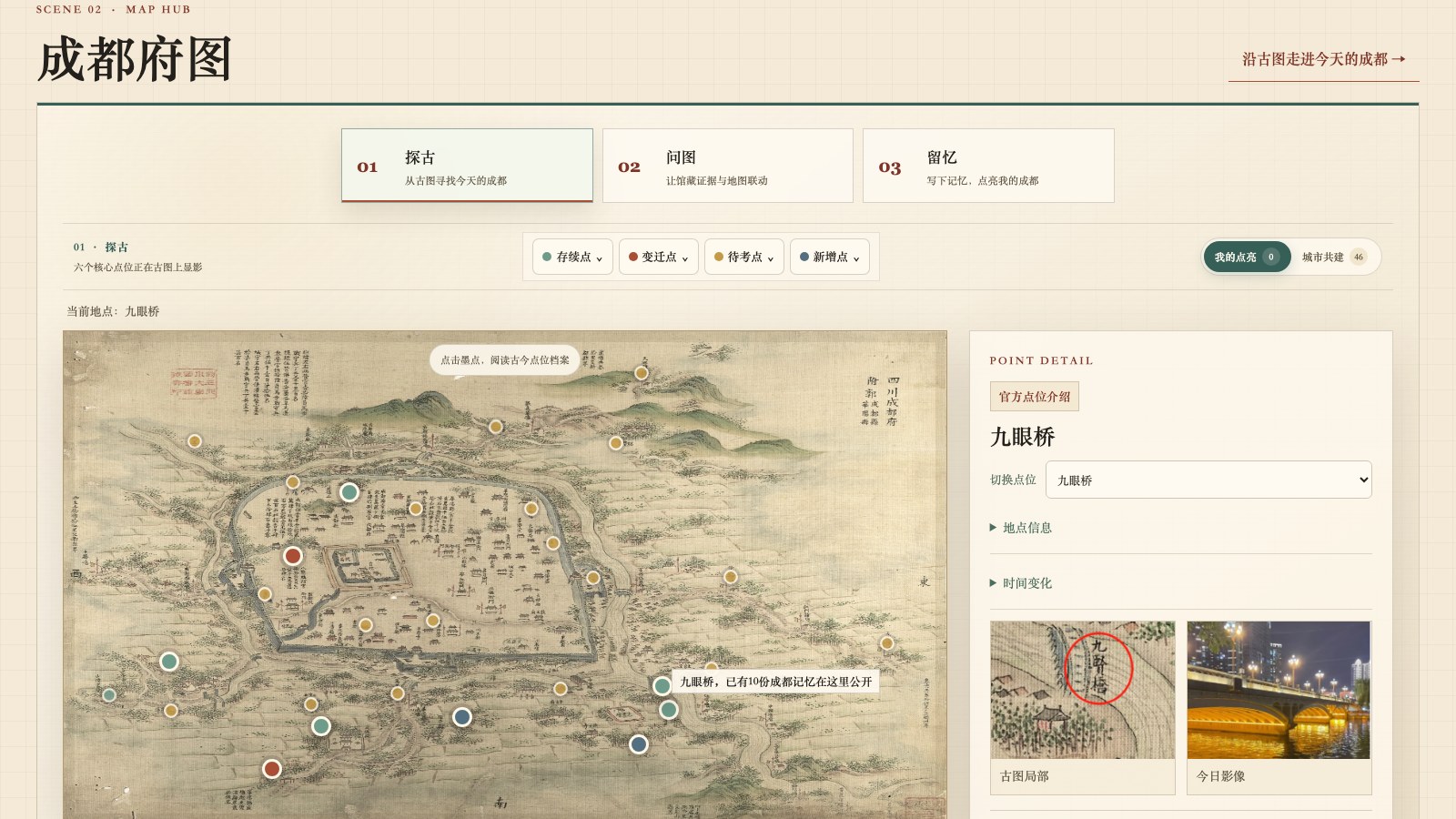Select the large green marker outside the southwest city corner
The width and height of the screenshot is (1456, 819).
coord(169,662)
